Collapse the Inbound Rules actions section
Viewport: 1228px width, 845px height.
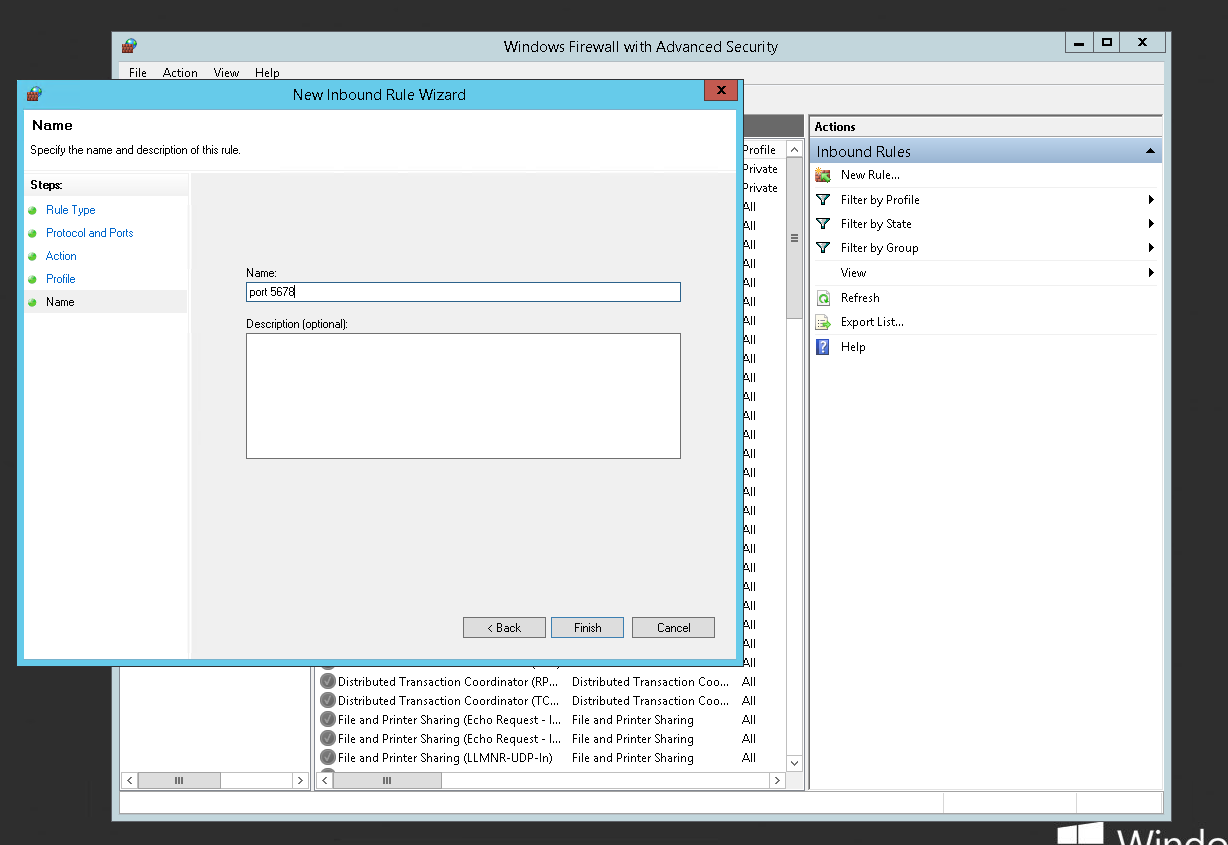click(x=1150, y=152)
